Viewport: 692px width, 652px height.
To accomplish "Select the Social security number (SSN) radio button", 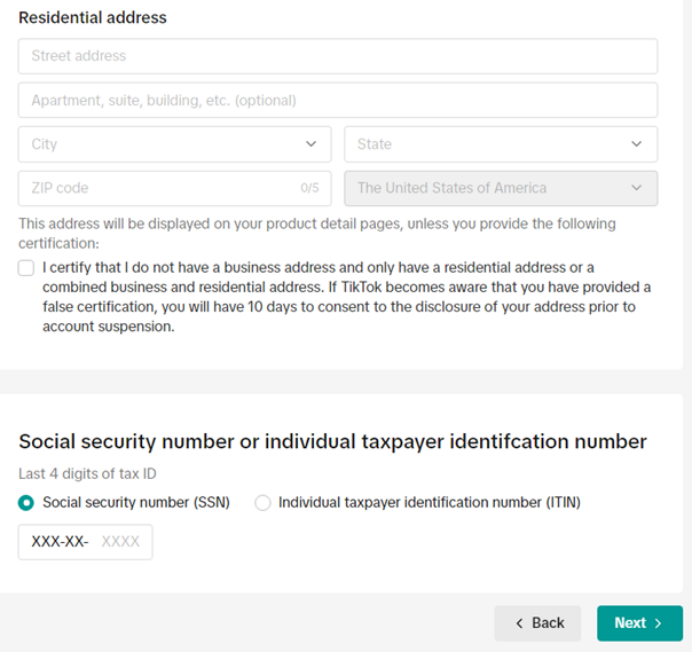I will [x=26, y=503].
